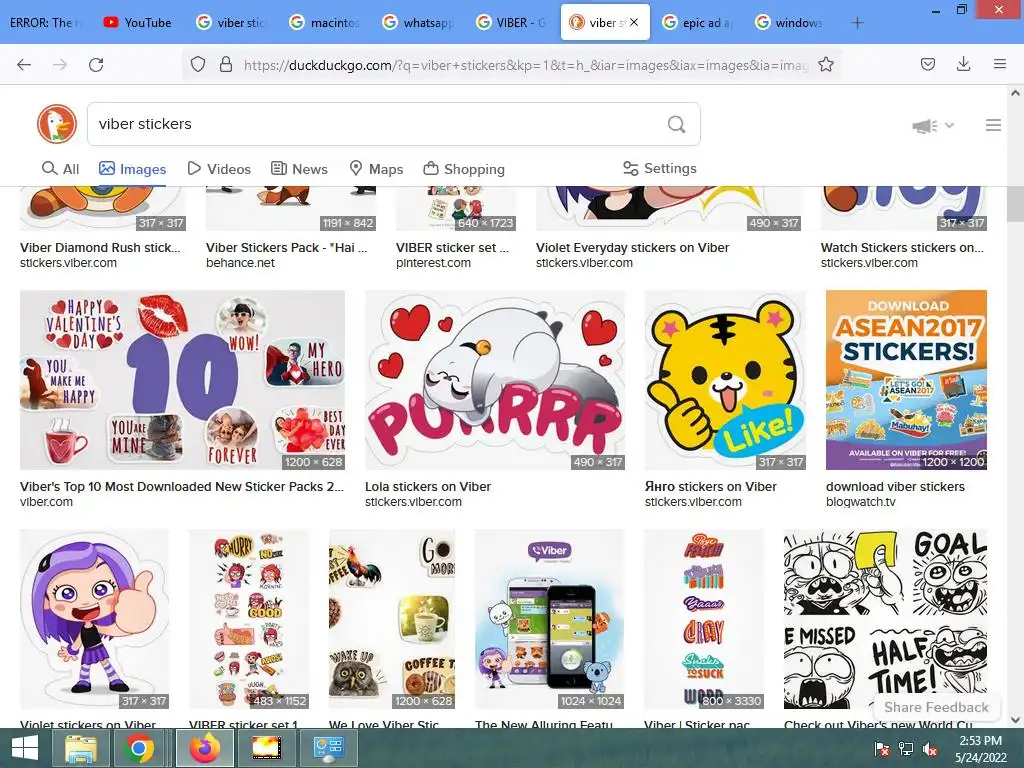Screen dimensions: 1024x768
Task: Open the rooster and coffee stickers image
Action: pyautogui.click(x=392, y=619)
